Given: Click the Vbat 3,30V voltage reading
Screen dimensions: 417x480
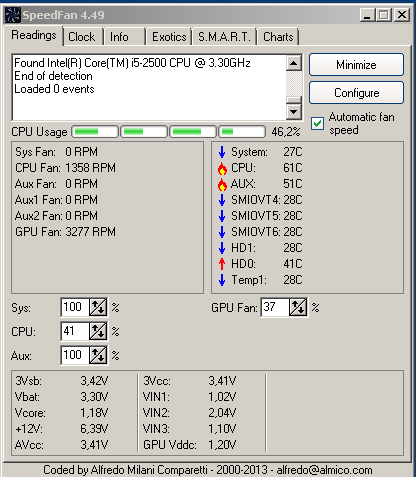Looking at the screenshot, I should [61, 397].
